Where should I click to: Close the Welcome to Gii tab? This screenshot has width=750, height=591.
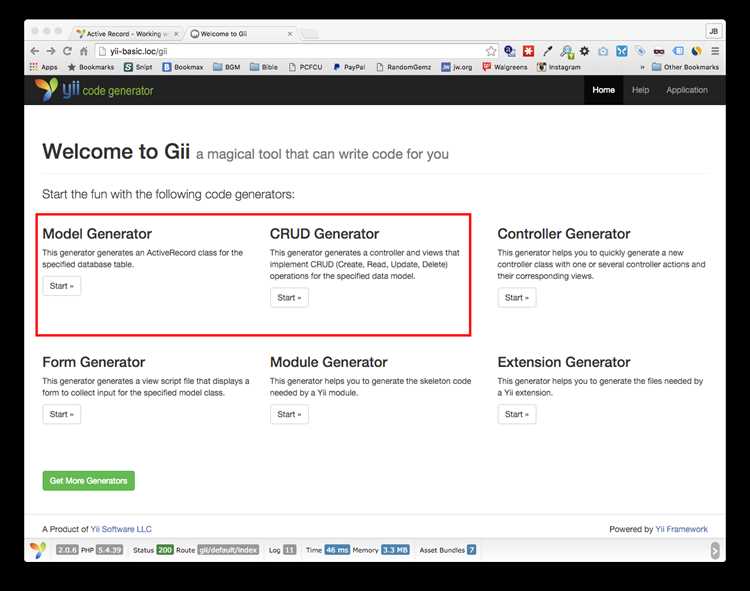pyautogui.click(x=290, y=34)
